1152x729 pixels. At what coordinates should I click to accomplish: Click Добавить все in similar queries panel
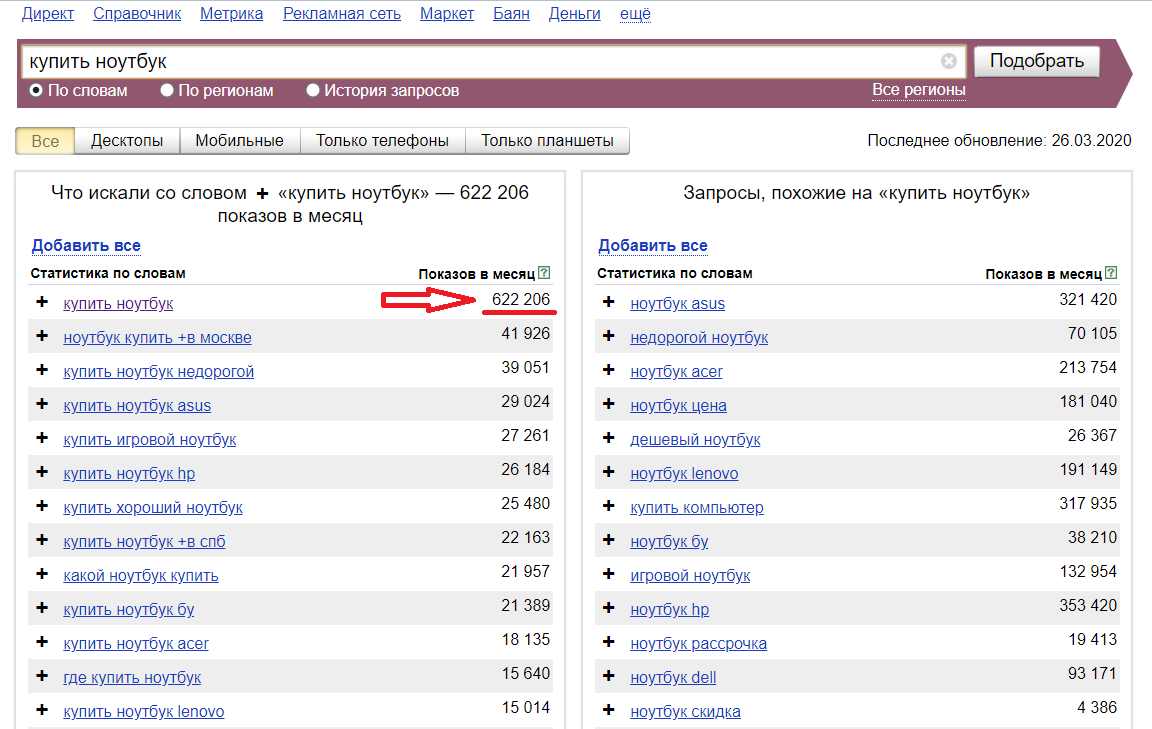pos(653,245)
